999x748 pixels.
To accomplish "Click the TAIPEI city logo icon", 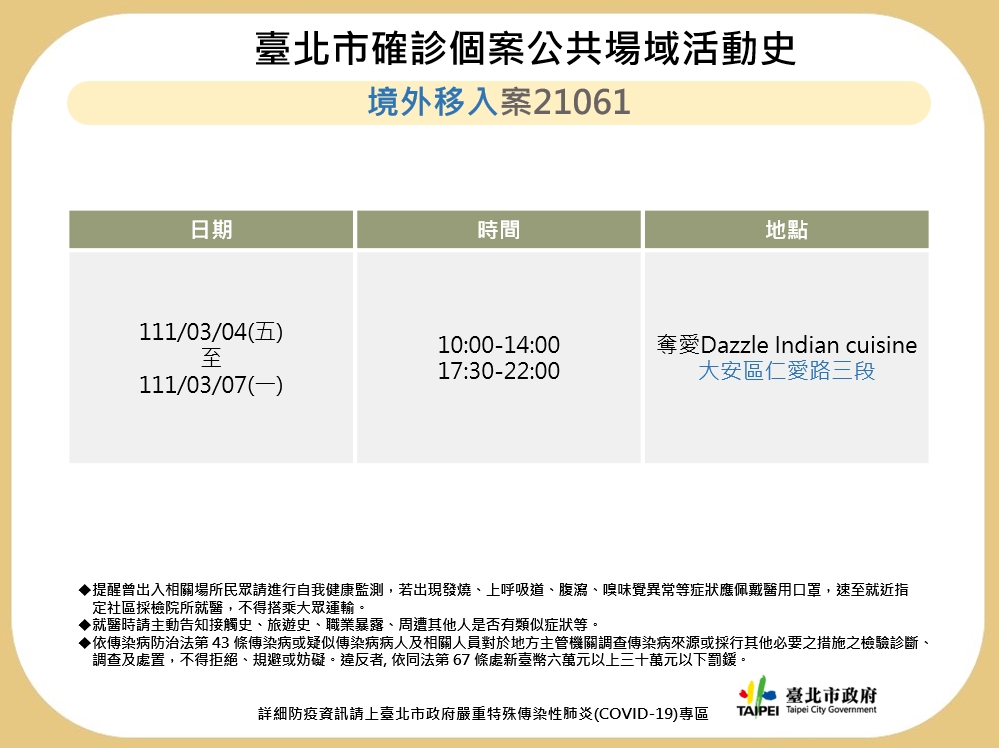I will click(758, 696).
